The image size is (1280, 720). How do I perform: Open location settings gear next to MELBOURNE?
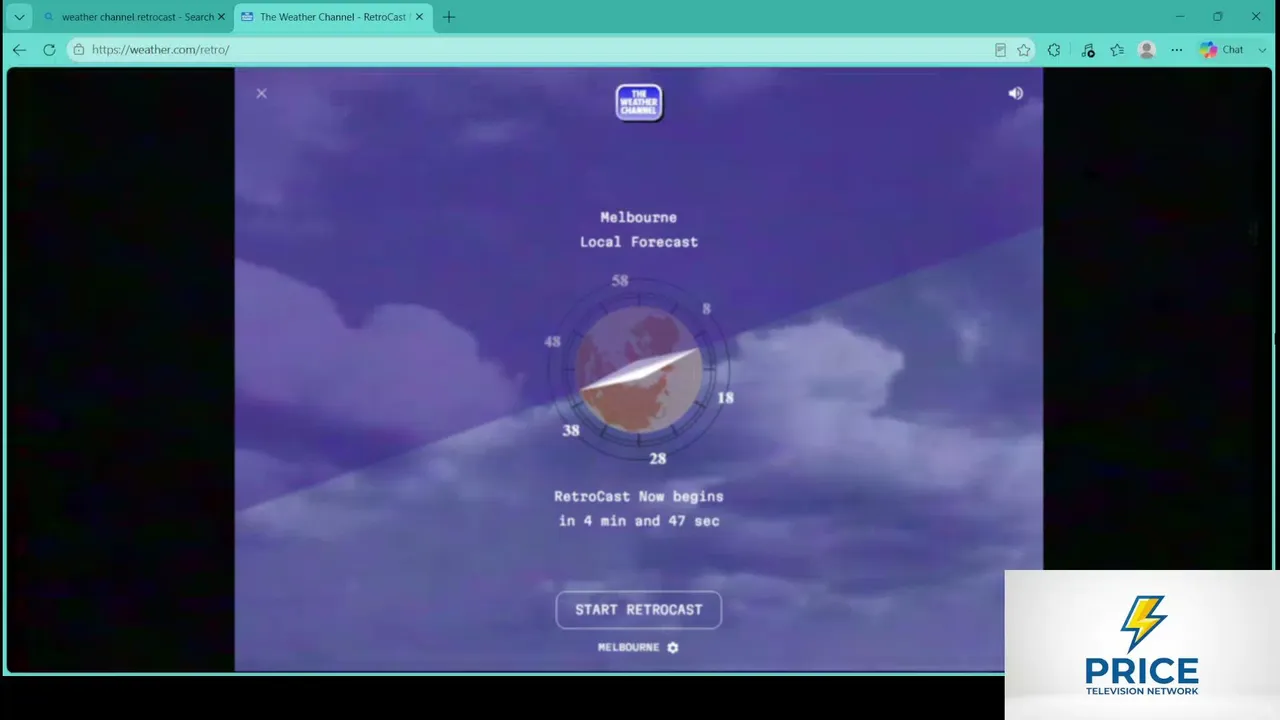coord(673,647)
